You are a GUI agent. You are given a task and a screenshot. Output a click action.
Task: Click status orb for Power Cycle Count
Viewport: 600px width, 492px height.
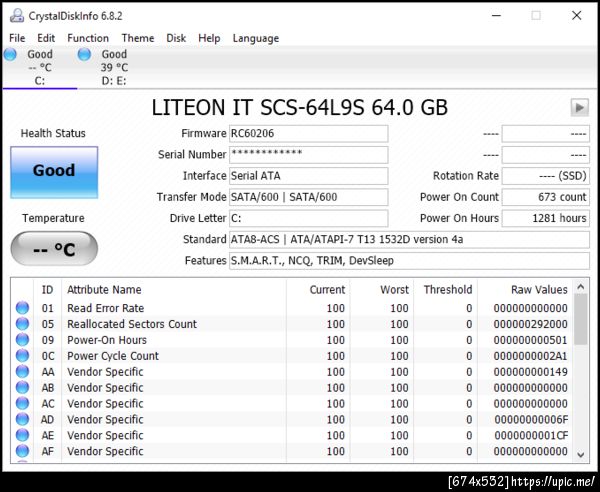click(x=22, y=355)
